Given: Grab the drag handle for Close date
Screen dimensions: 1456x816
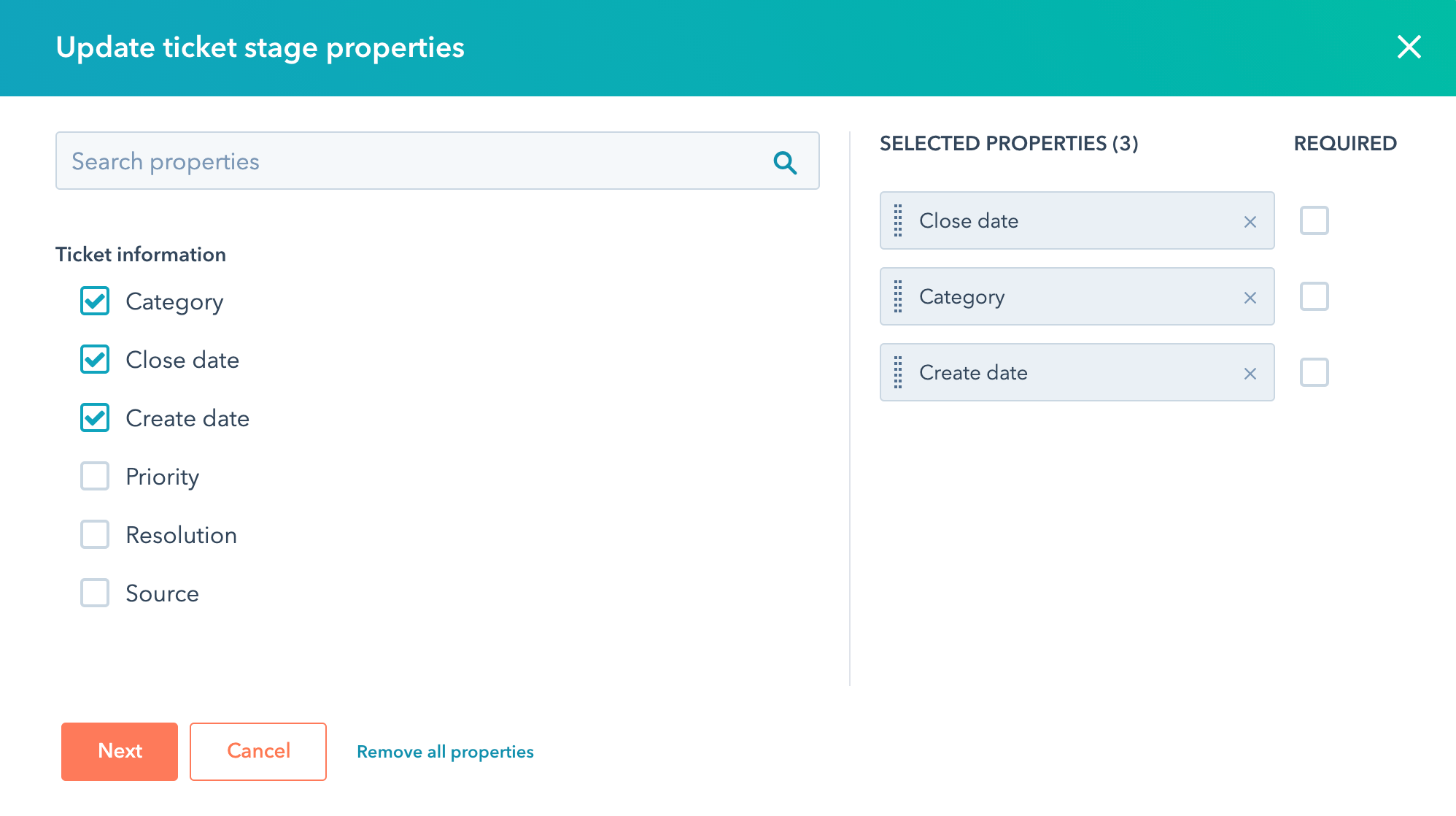Looking at the screenshot, I should point(898,220).
